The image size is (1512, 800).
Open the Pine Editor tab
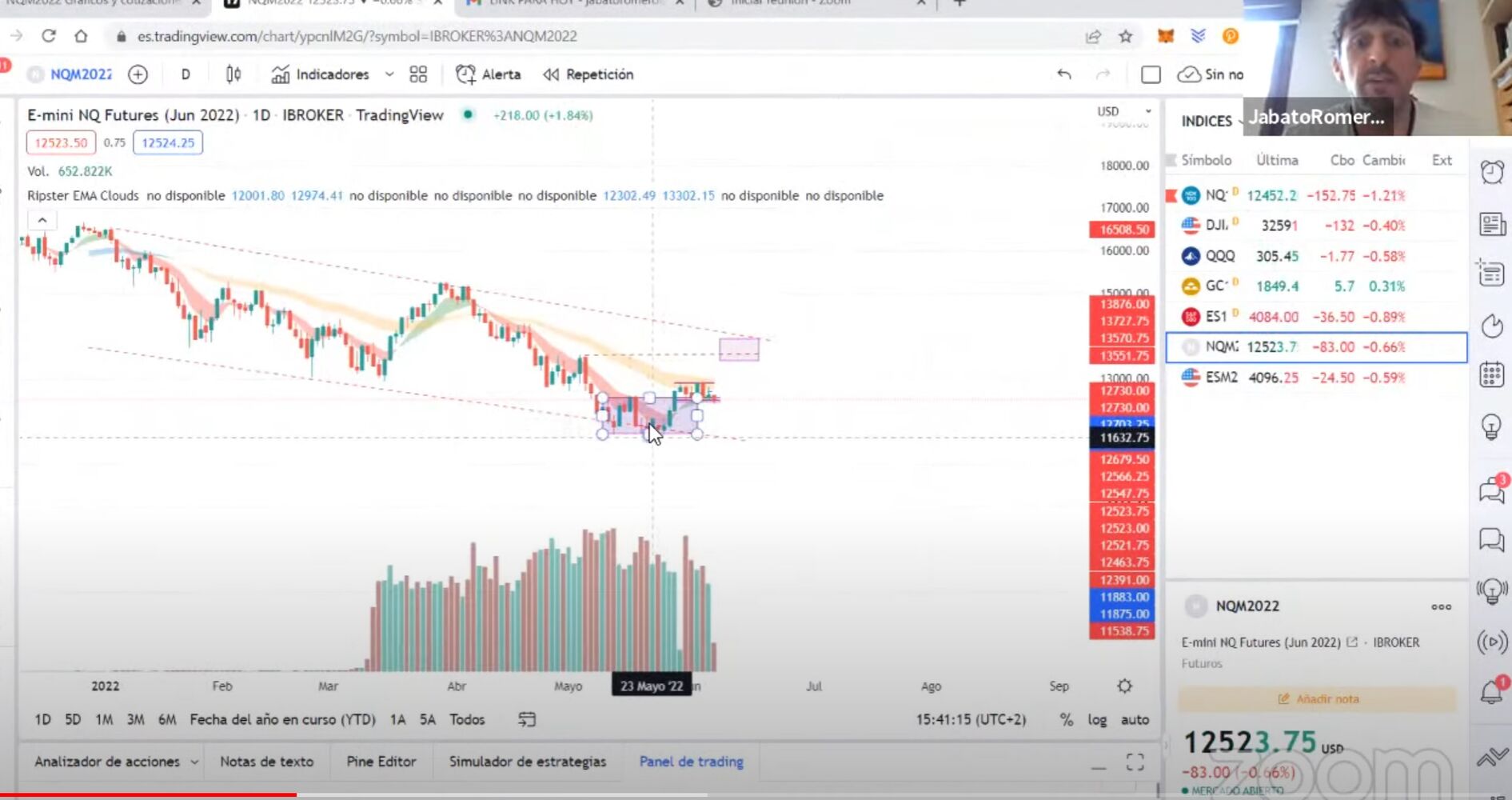tap(381, 762)
